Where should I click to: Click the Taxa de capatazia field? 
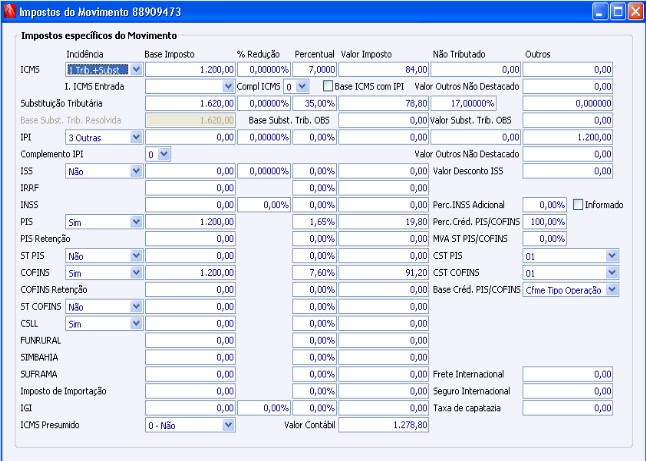point(568,408)
